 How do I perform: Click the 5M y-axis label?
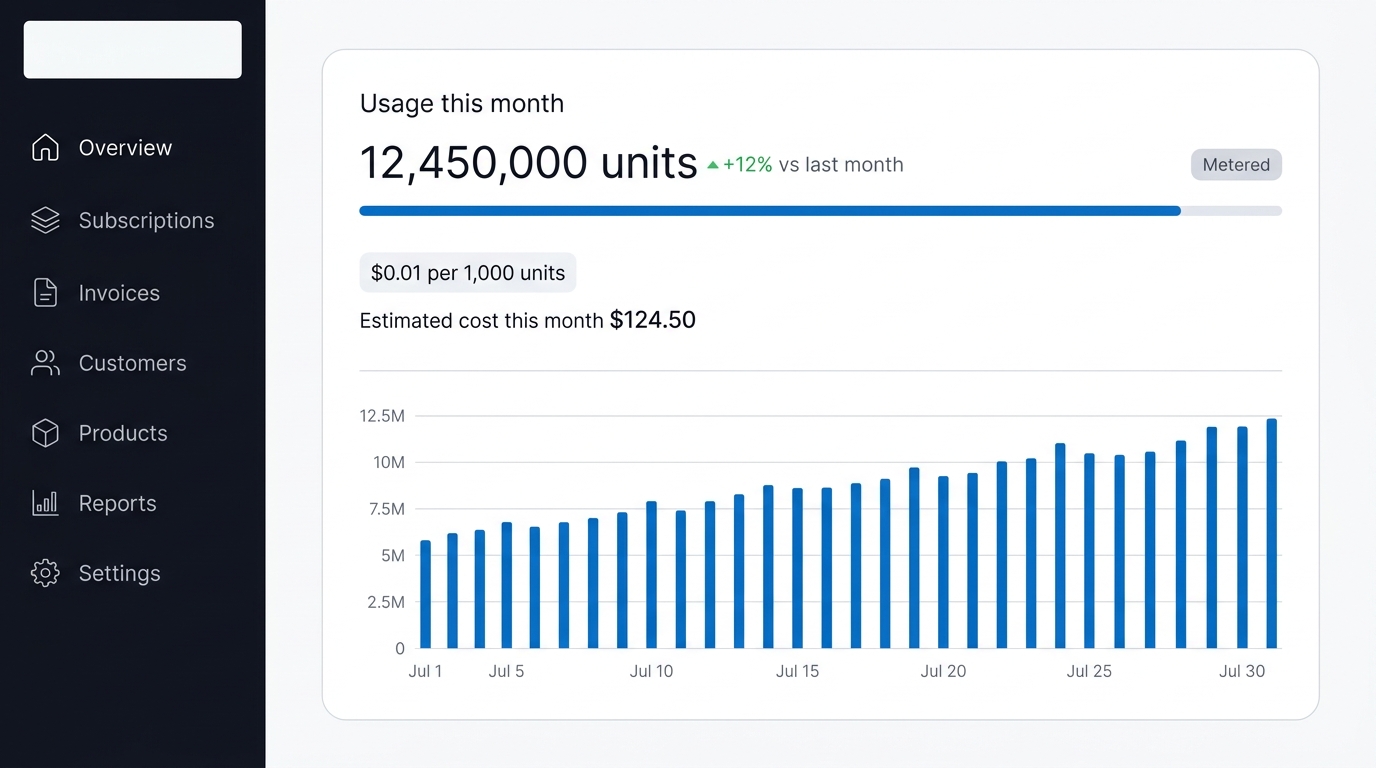[393, 555]
